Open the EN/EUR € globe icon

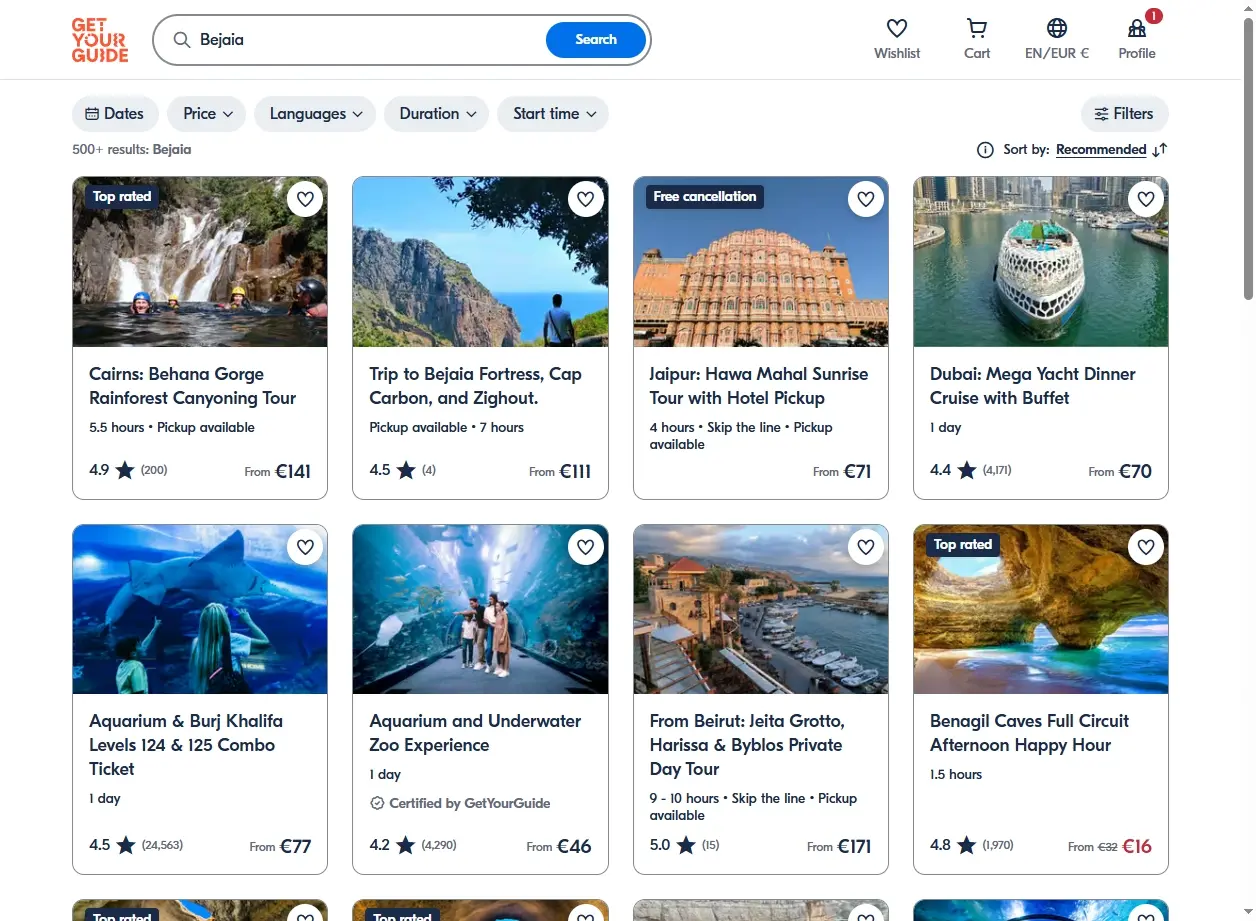click(x=1057, y=28)
